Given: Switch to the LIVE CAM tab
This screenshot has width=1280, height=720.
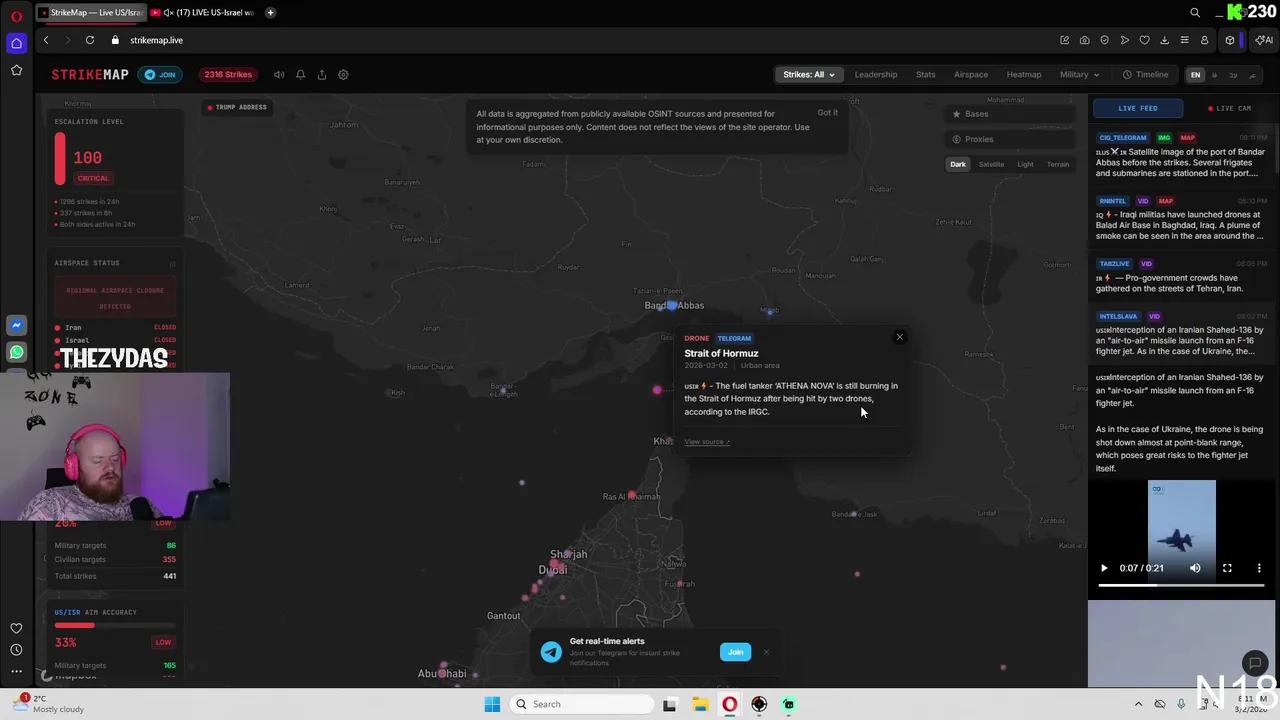Looking at the screenshot, I should [1230, 108].
